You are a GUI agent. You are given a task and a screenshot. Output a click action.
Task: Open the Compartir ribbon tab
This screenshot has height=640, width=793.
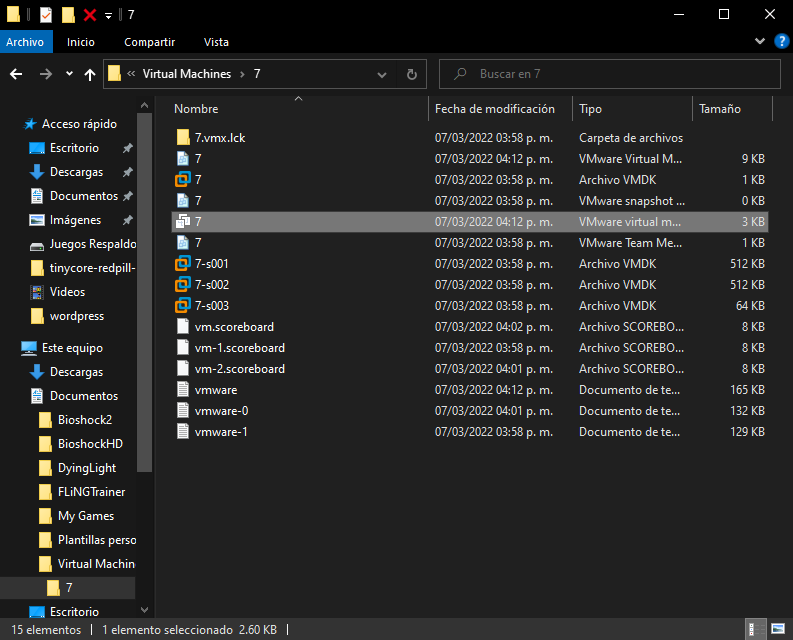point(150,42)
